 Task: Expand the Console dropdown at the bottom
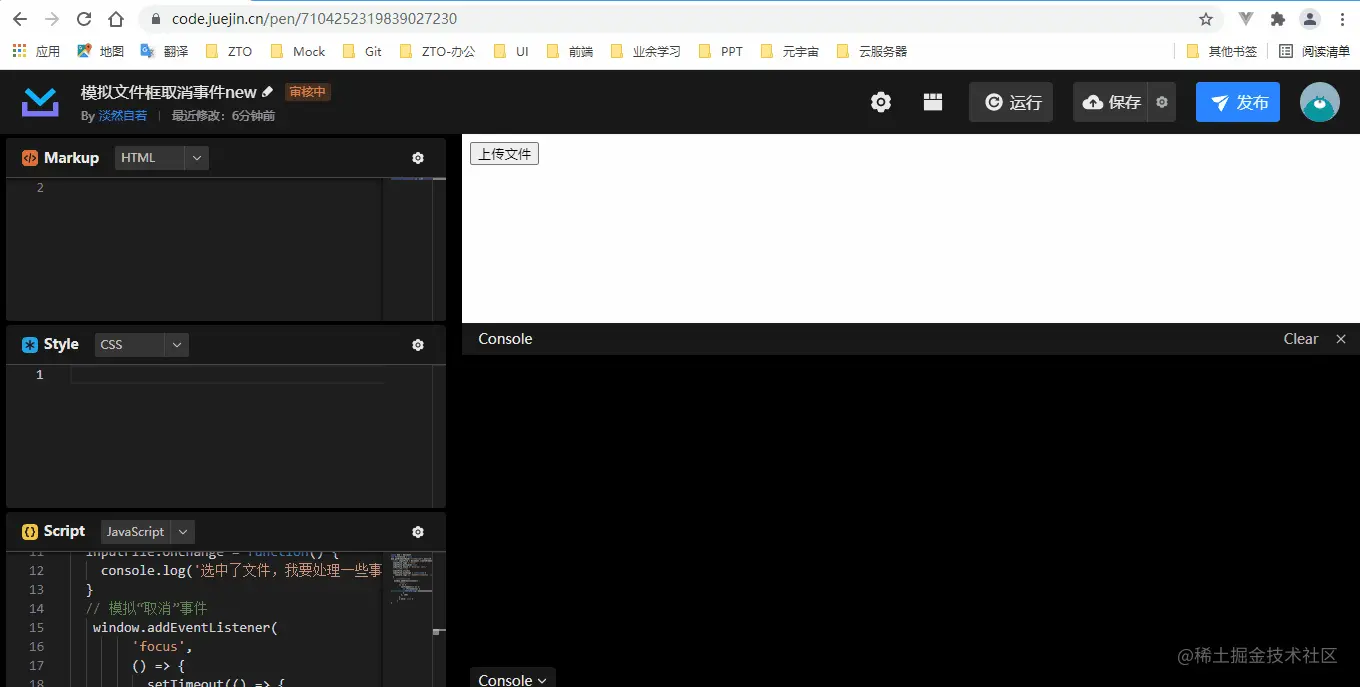tap(512, 679)
